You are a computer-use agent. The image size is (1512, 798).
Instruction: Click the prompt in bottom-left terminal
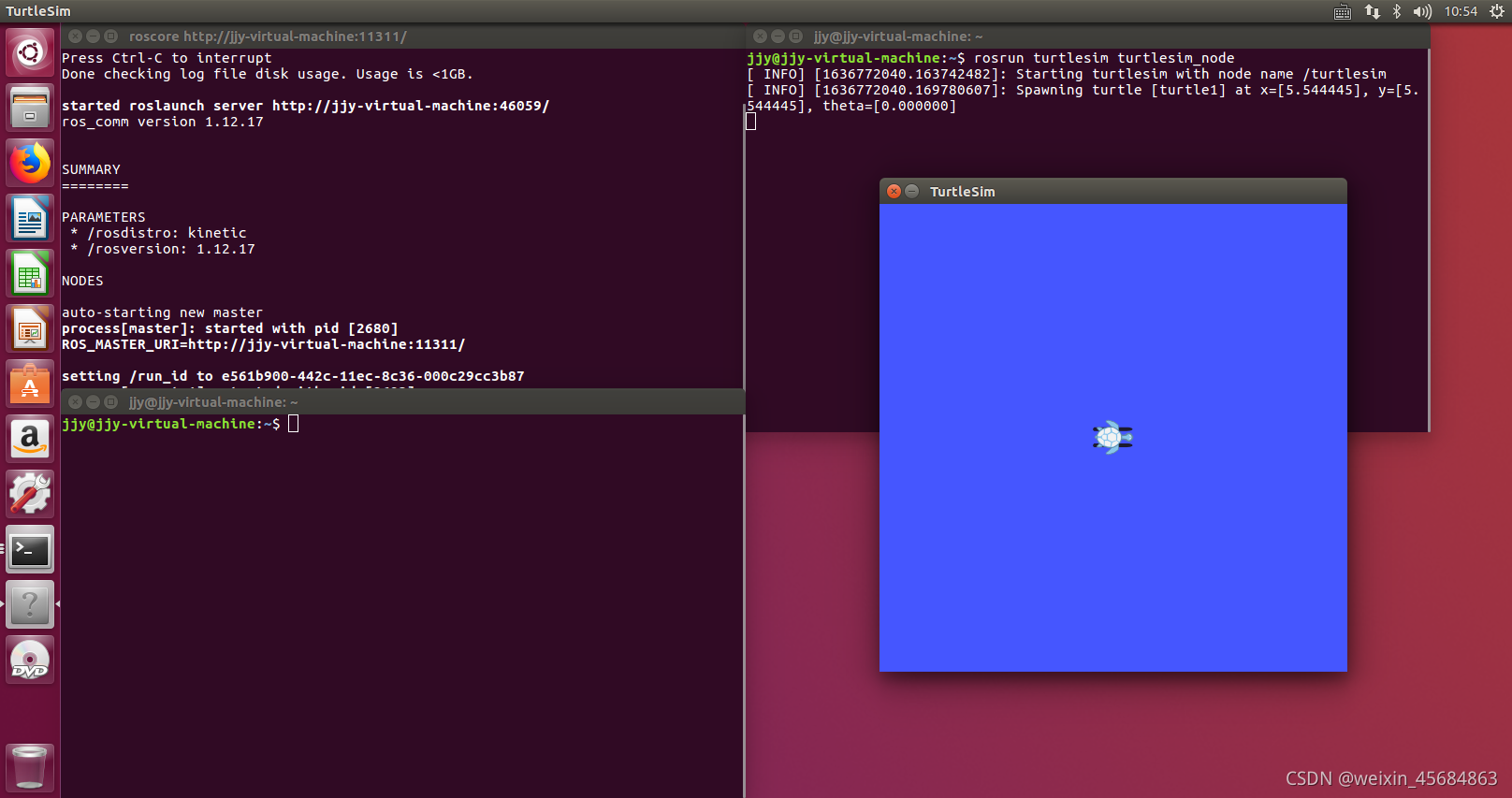(x=171, y=424)
